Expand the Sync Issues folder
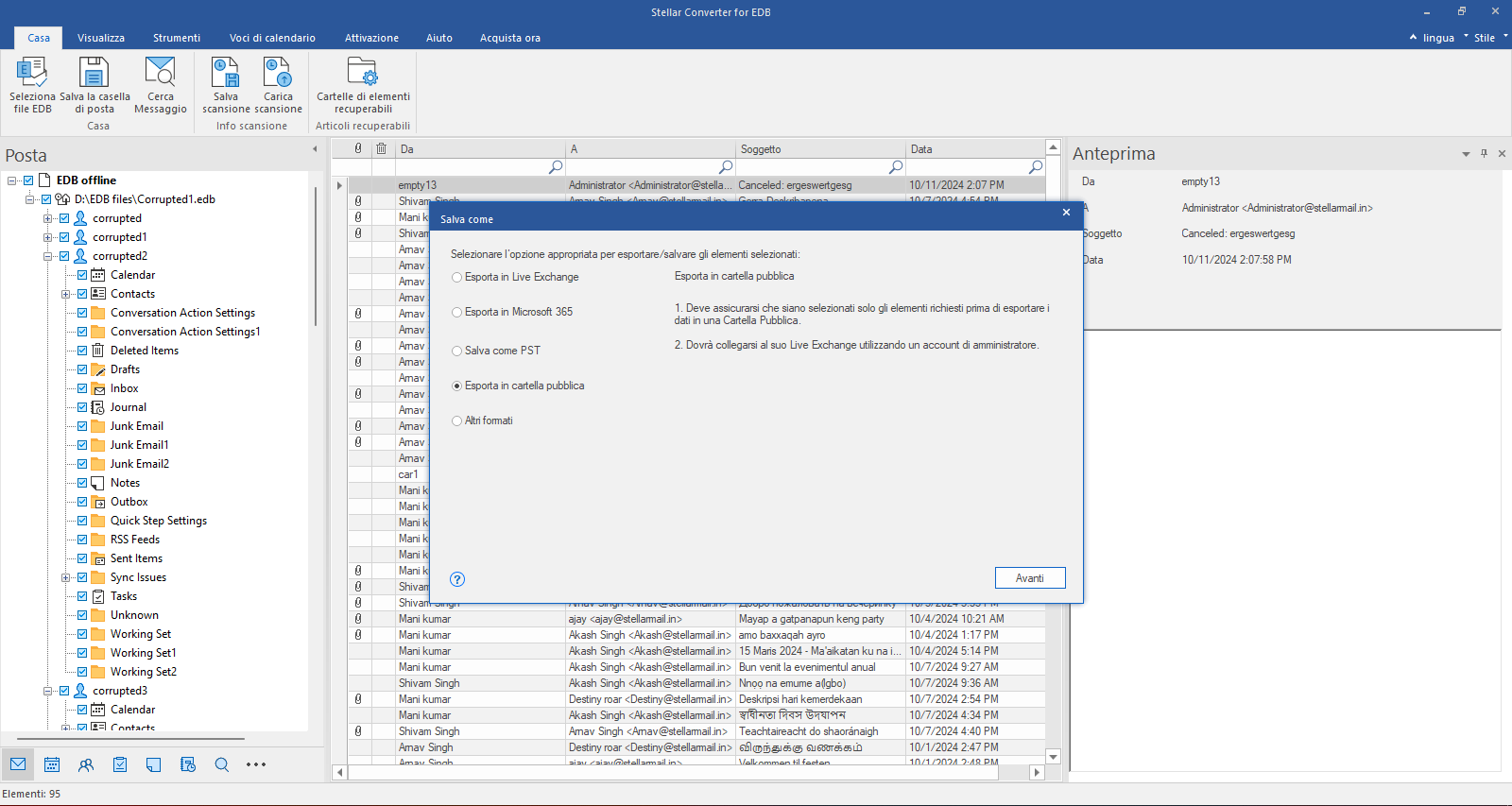 (65, 577)
